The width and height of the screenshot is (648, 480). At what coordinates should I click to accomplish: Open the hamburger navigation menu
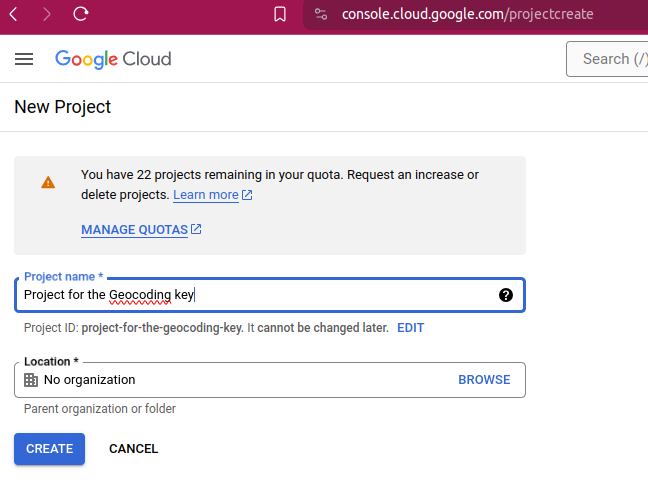tap(24, 59)
